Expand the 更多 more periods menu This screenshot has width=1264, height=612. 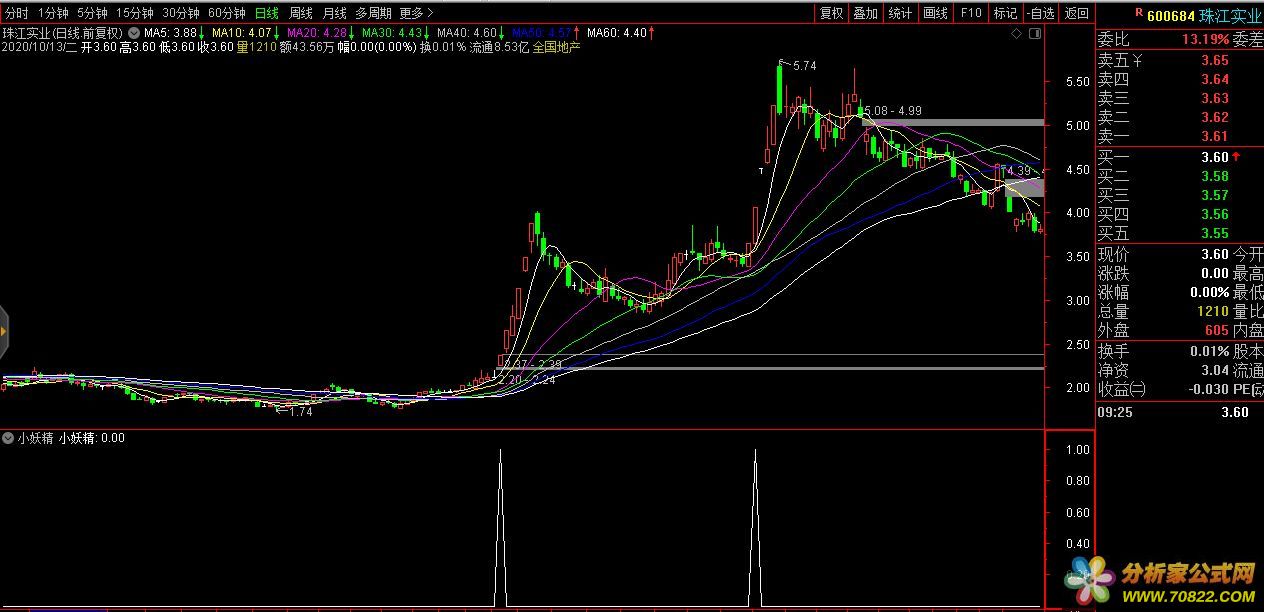click(416, 13)
